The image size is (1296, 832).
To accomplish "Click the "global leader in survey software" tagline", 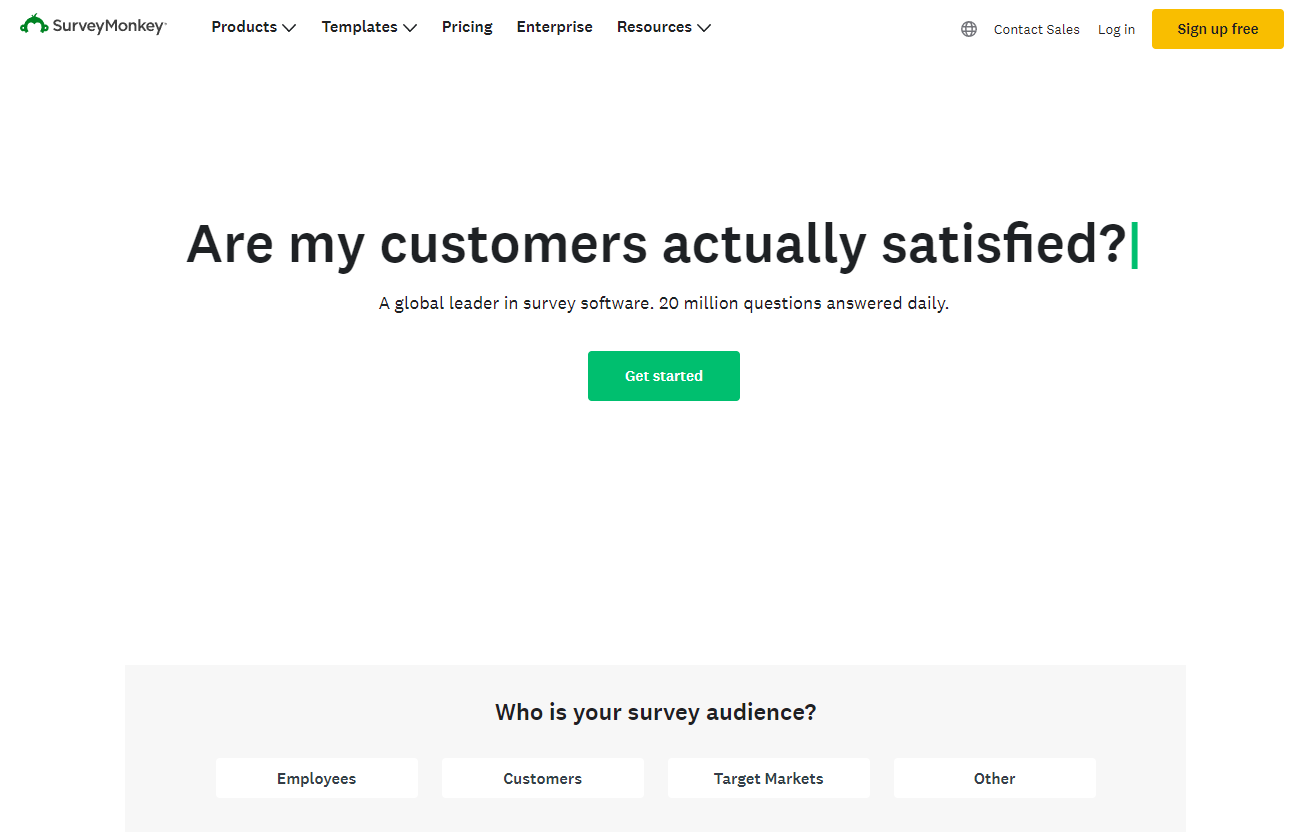I will [x=663, y=303].
